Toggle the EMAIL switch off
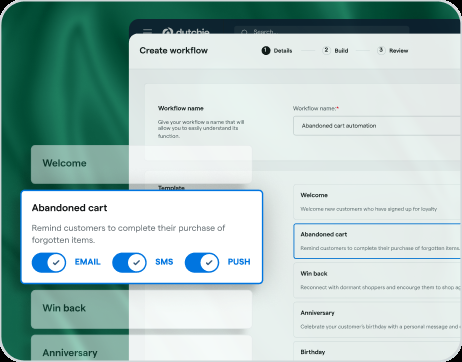 (x=49, y=262)
